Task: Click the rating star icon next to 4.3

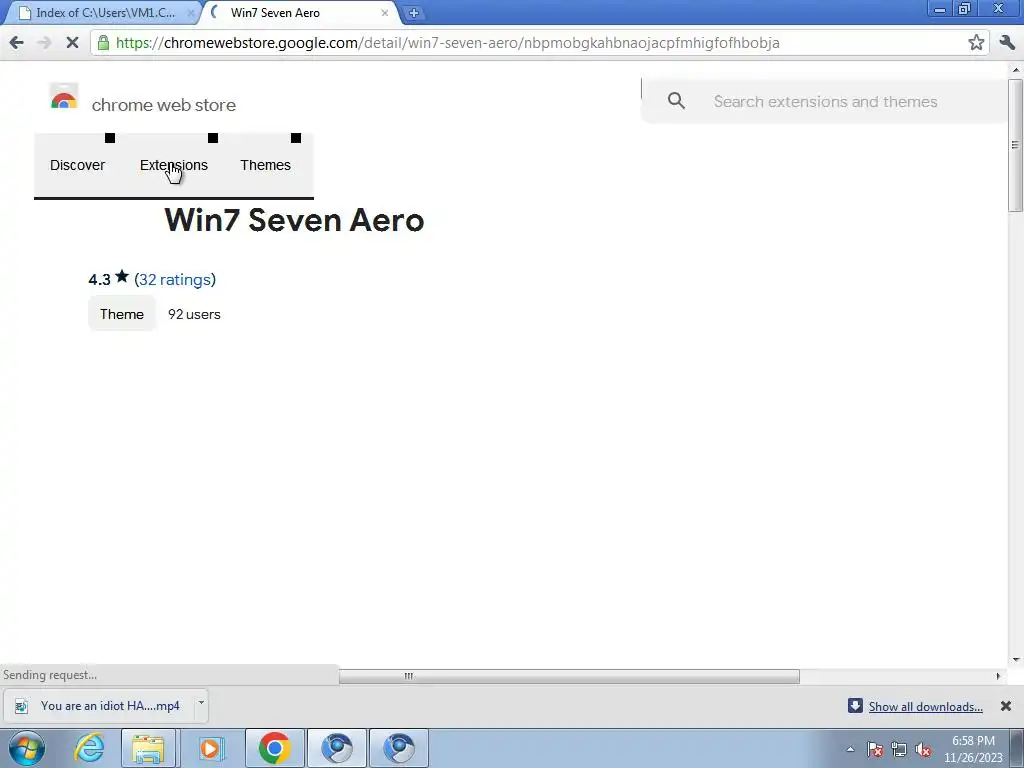Action: tap(122, 277)
